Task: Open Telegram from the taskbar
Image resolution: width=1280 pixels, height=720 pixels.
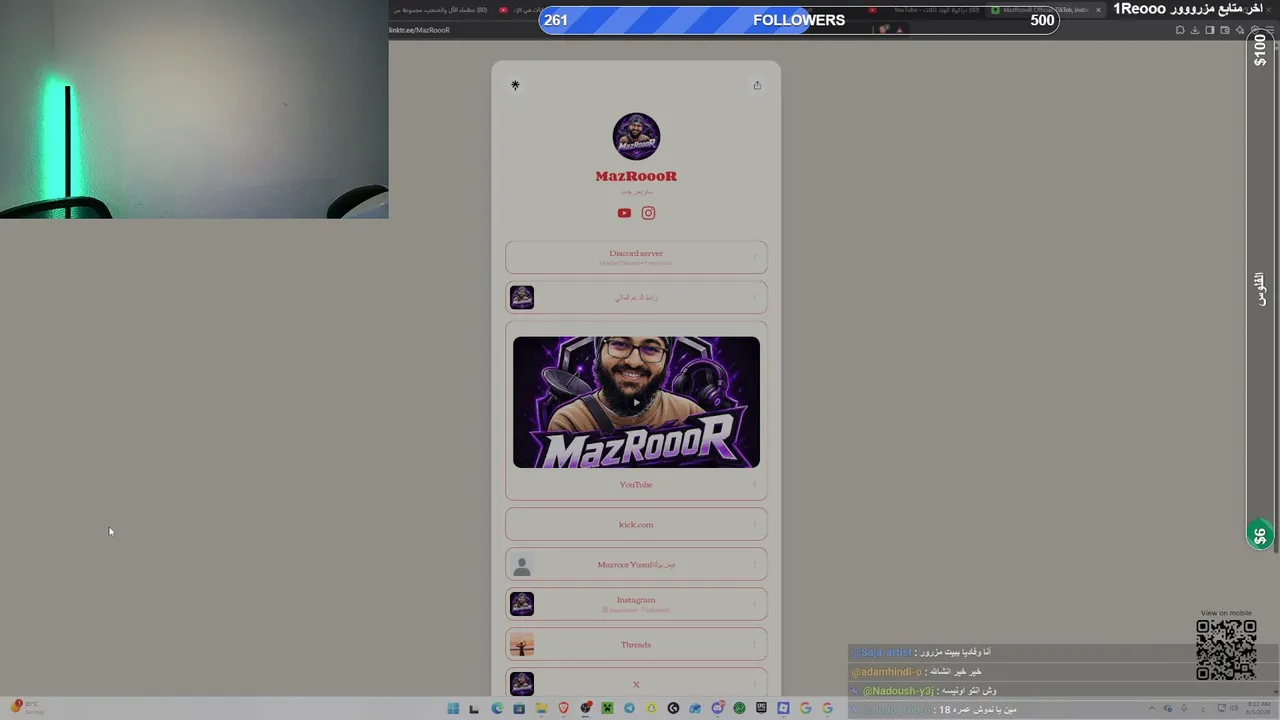Action: click(x=629, y=708)
